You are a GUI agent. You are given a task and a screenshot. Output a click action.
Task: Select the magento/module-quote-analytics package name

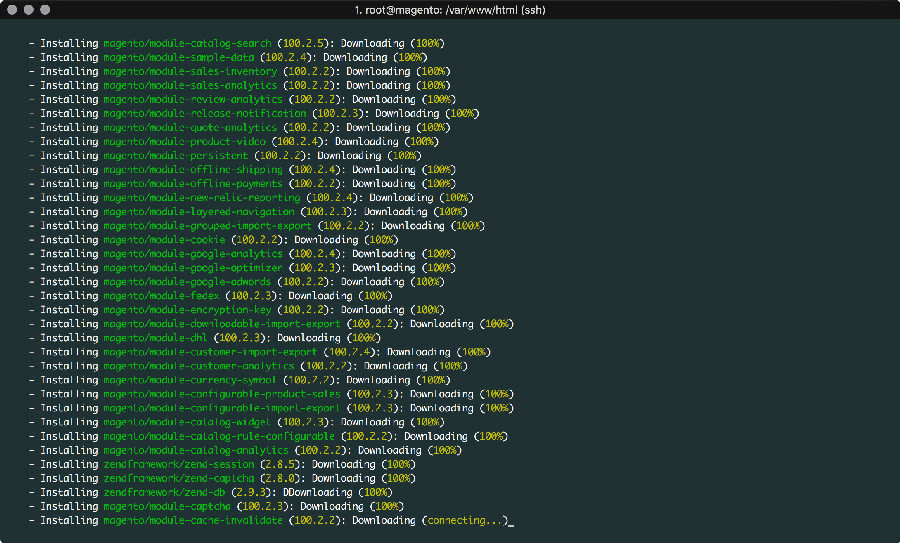point(191,127)
